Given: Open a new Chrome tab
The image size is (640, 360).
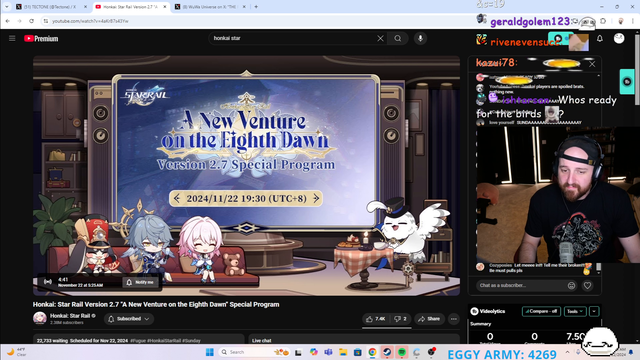Looking at the screenshot, I should (256, 7).
